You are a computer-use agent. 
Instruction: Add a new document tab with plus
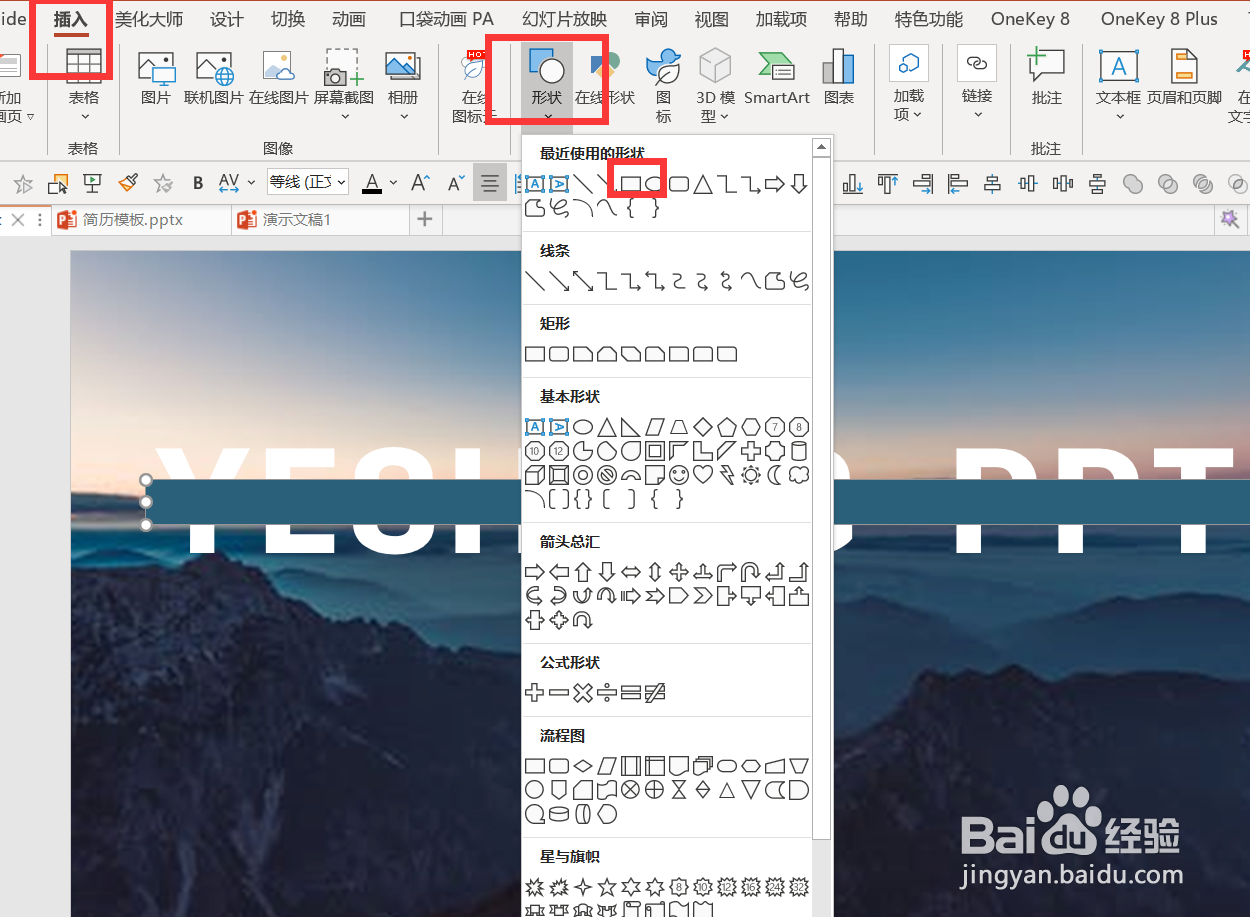pyautogui.click(x=425, y=219)
